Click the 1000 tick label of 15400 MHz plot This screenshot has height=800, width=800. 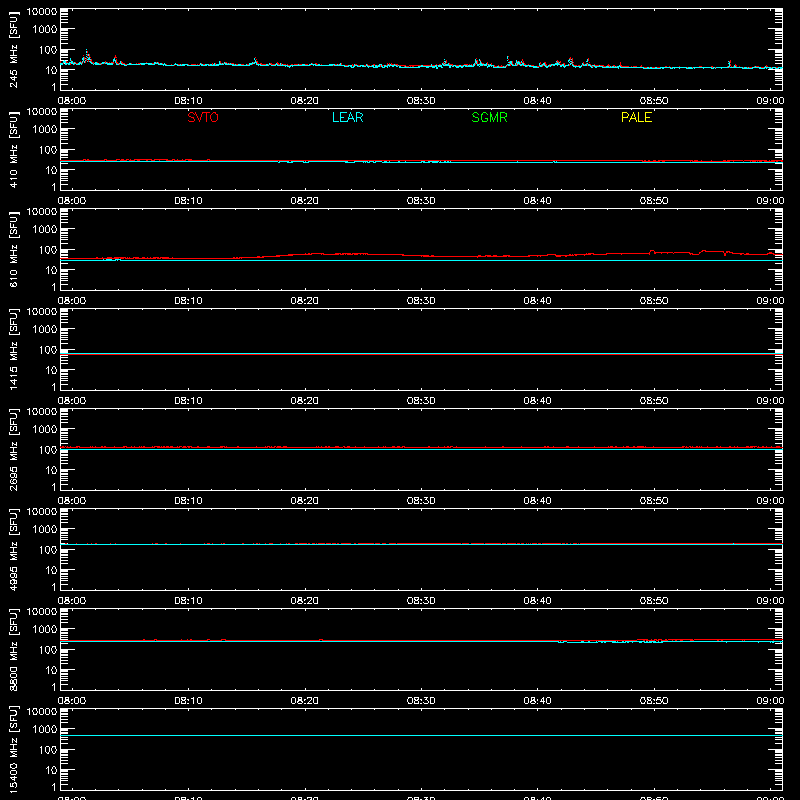(45, 730)
